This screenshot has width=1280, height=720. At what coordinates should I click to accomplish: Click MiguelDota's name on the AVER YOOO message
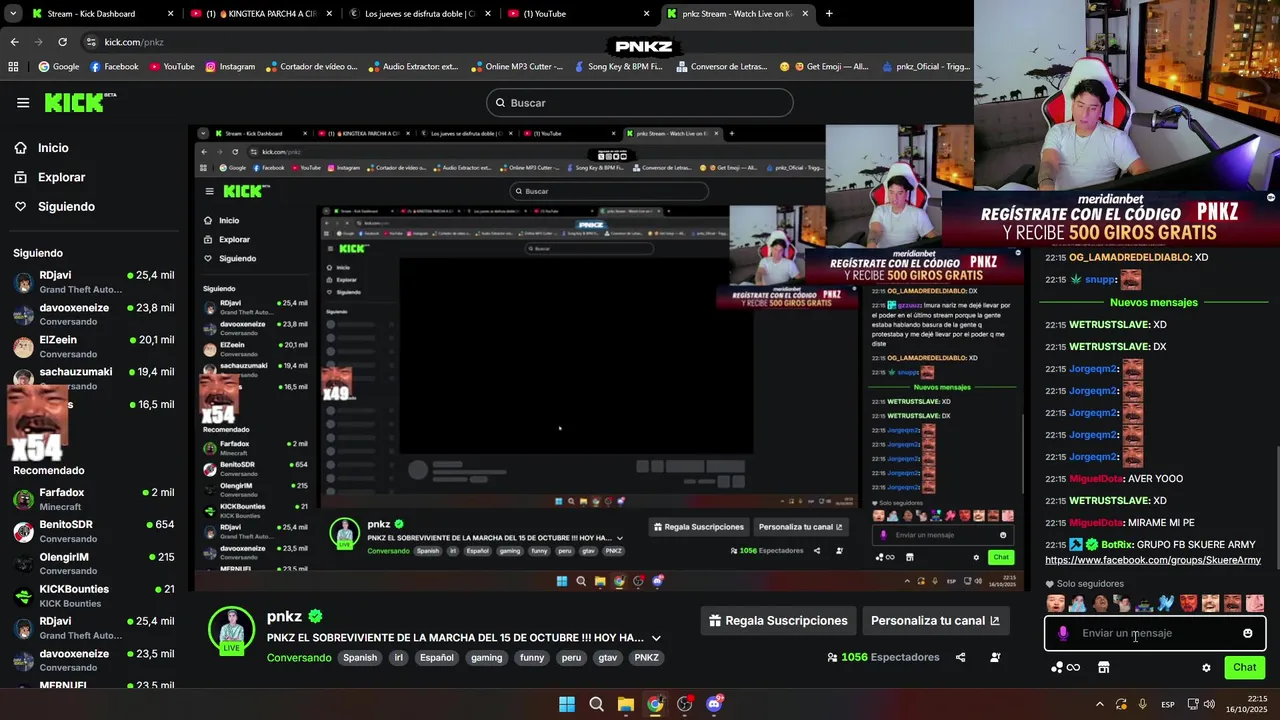point(1096,479)
